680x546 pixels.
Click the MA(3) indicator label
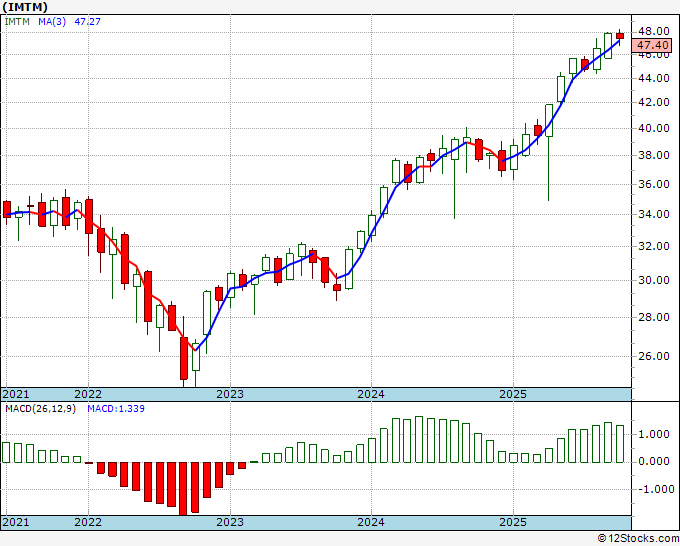click(52, 21)
